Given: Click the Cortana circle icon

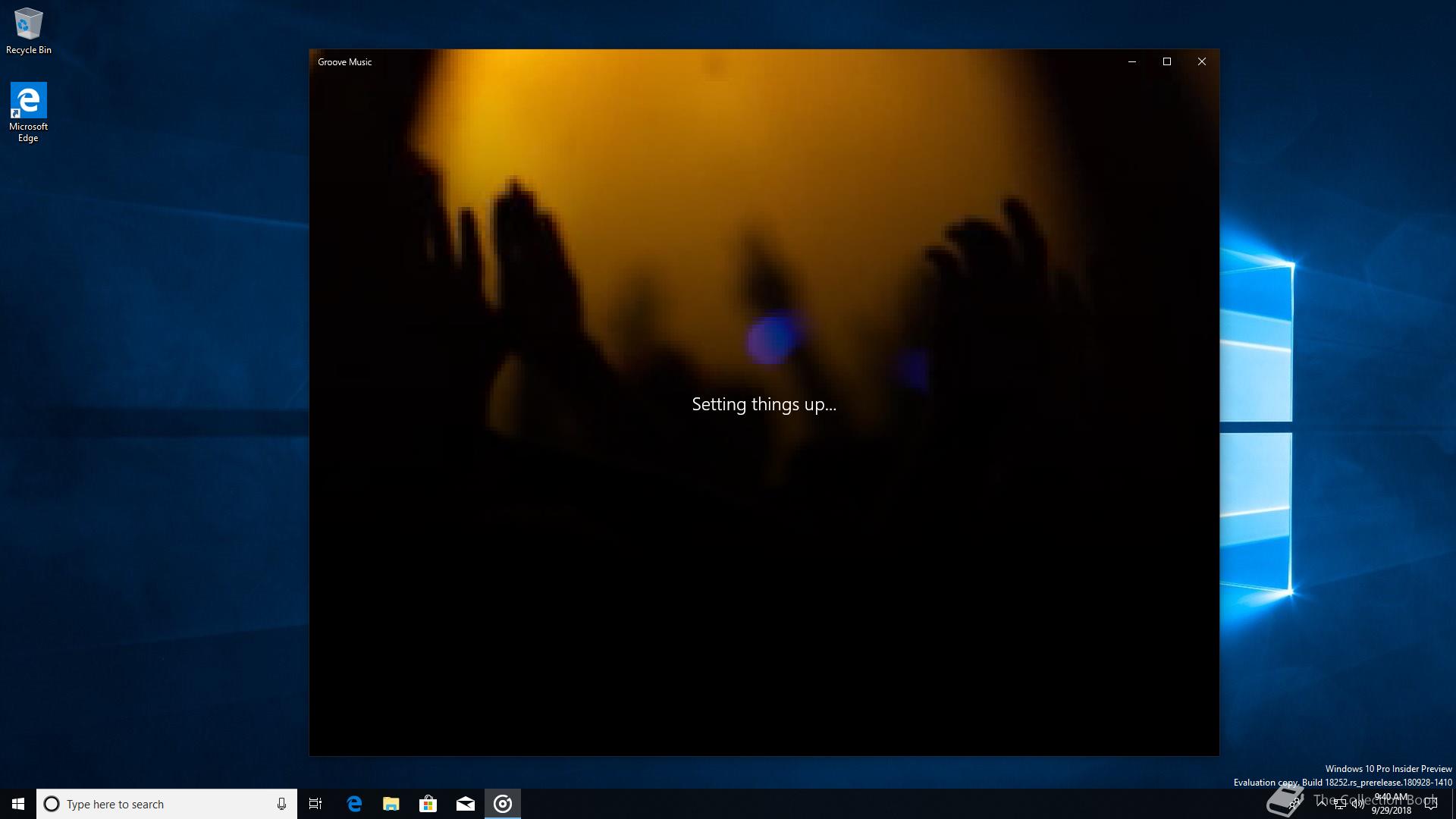Looking at the screenshot, I should pos(52,804).
